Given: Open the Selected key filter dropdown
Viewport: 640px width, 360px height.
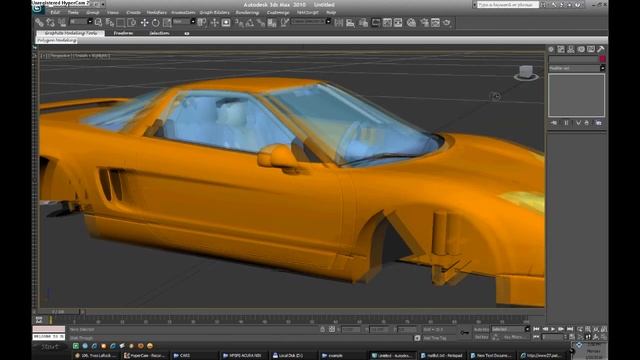Looking at the screenshot, I should (x=527, y=329).
